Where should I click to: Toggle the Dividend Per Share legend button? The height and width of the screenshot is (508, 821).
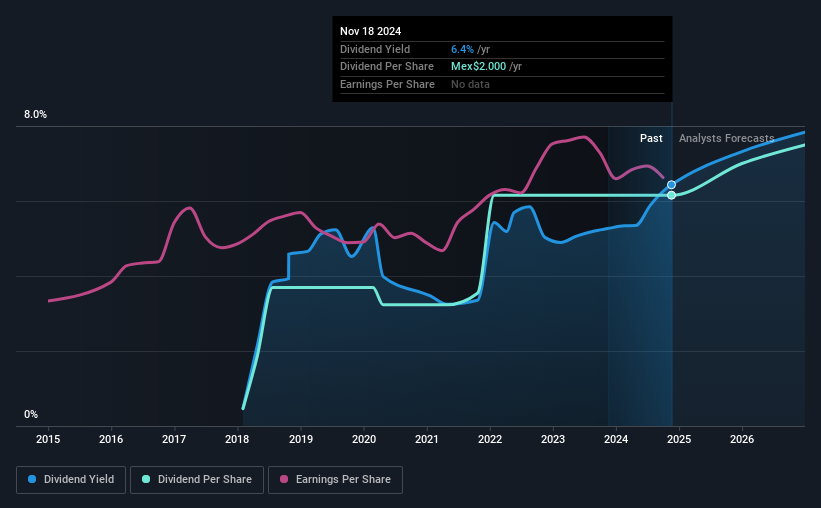(x=197, y=480)
